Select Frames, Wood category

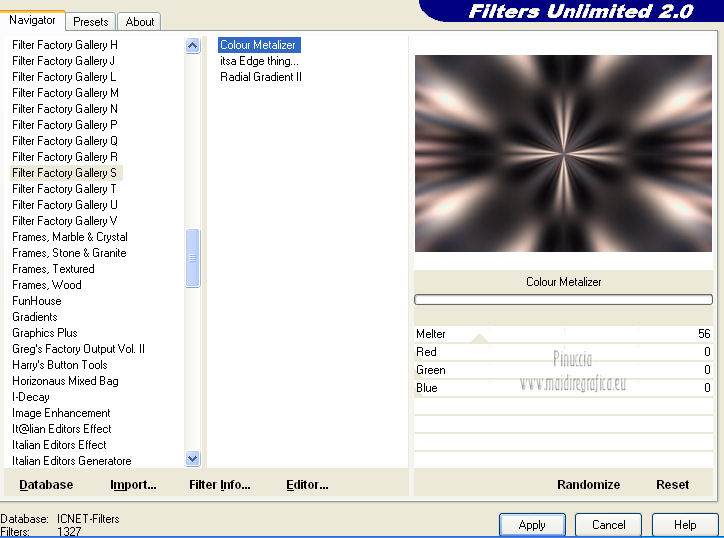pos(47,285)
